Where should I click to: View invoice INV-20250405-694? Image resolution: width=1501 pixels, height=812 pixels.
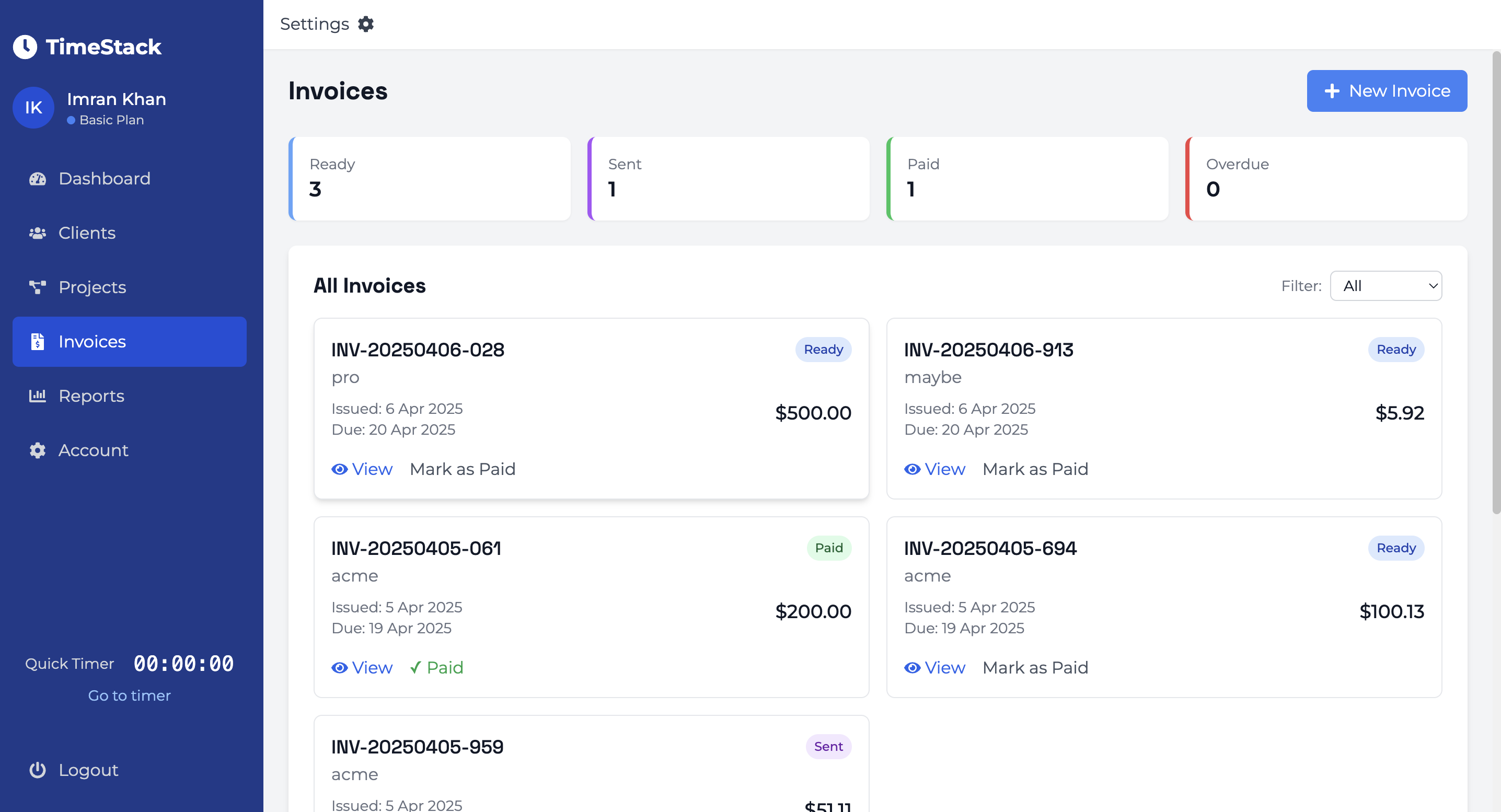(934, 668)
